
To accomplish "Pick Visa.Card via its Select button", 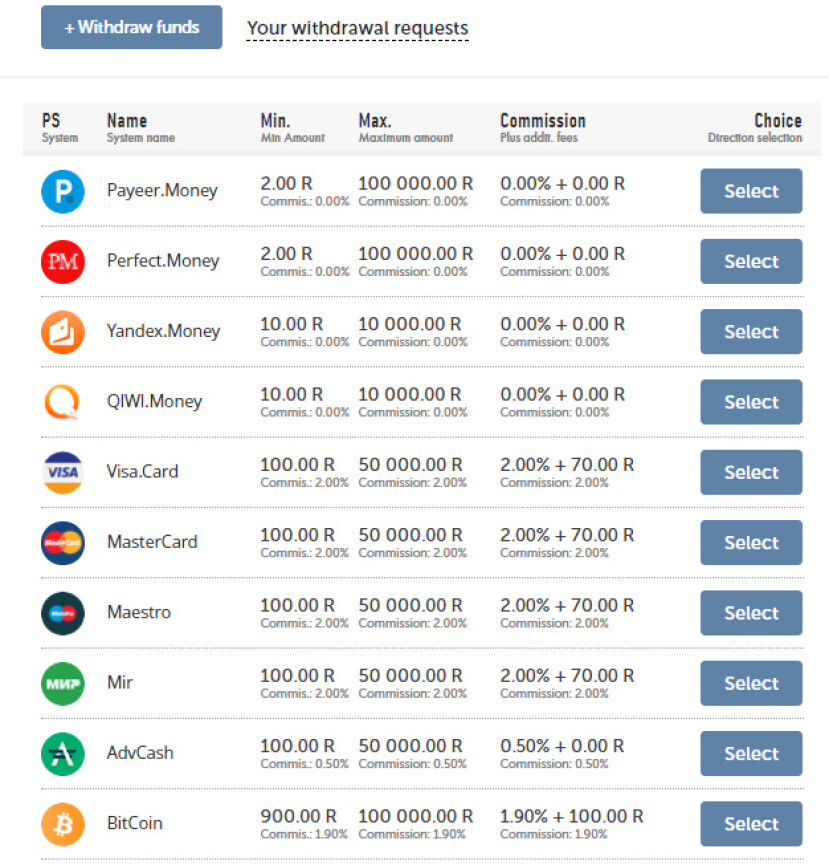I will click(x=751, y=472).
